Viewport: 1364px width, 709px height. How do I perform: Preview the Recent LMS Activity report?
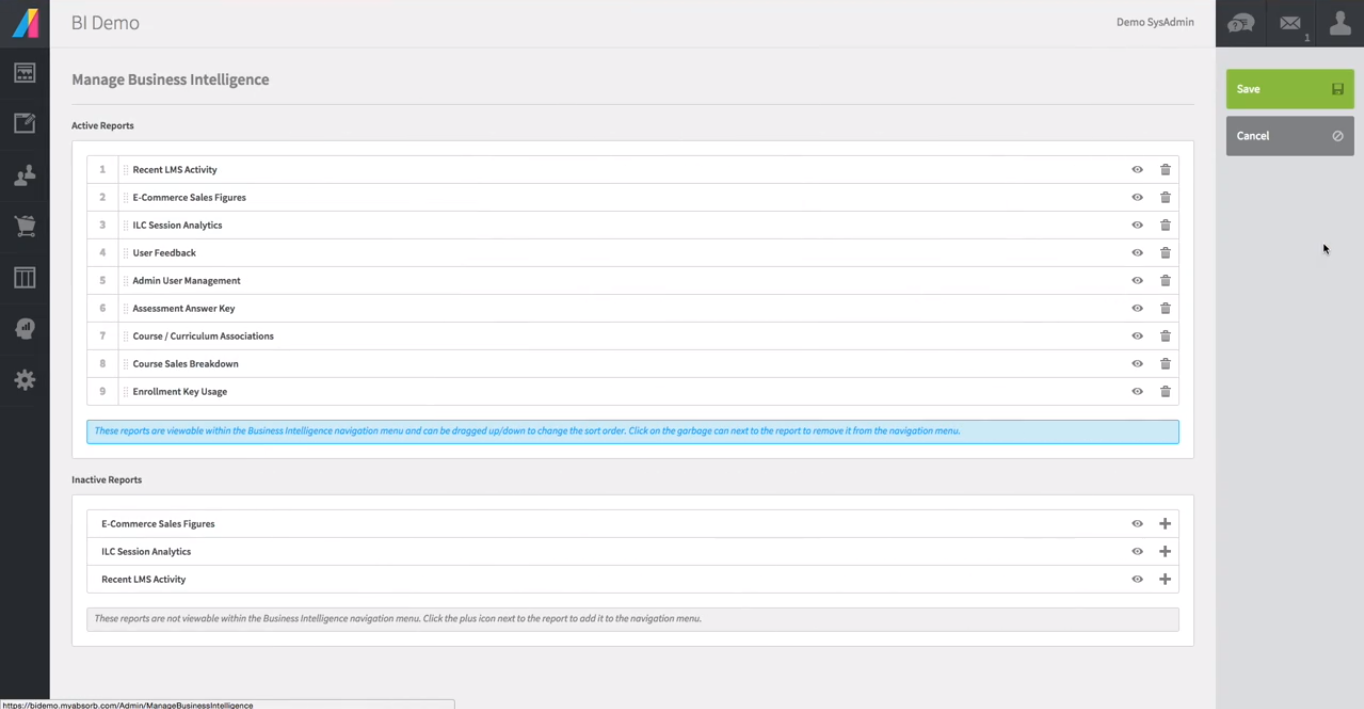(1137, 169)
